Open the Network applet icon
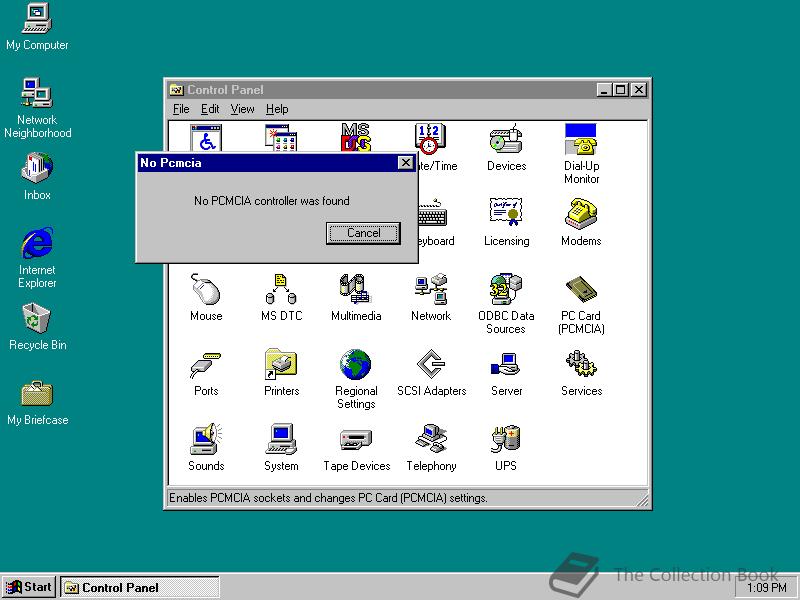Image resolution: width=800 pixels, height=600 pixels. (x=431, y=289)
